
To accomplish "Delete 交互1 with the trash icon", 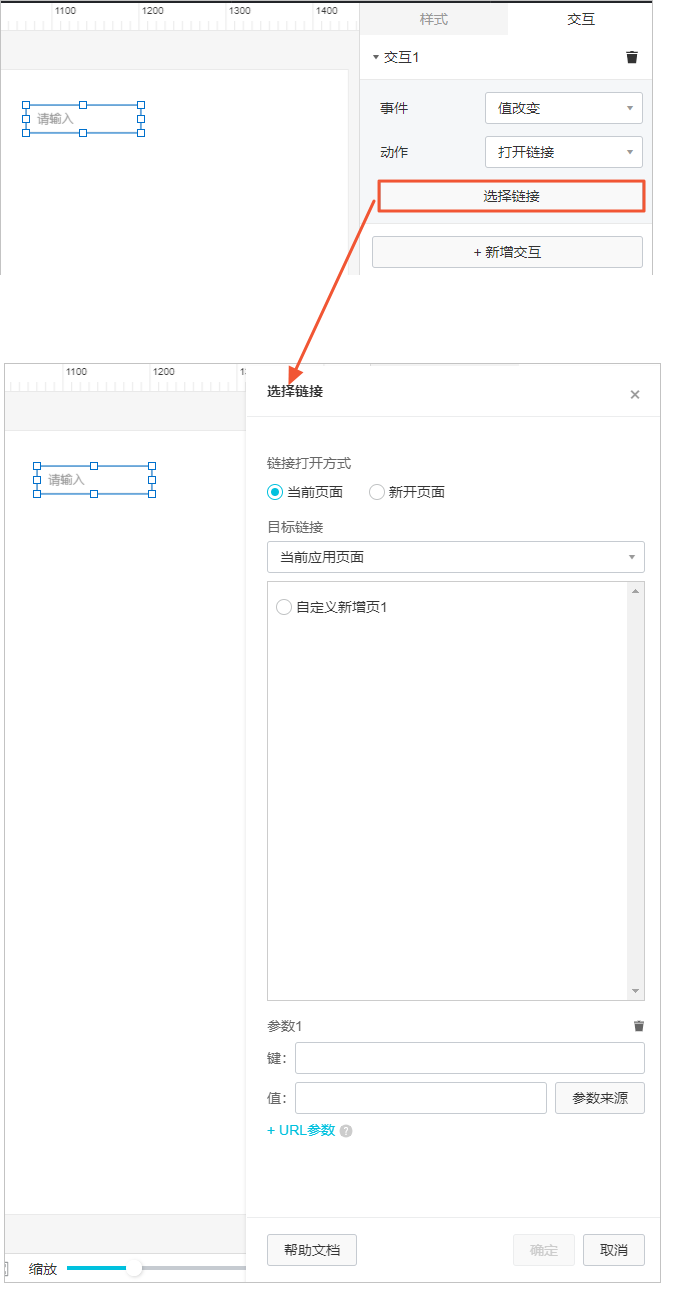I will coord(632,58).
